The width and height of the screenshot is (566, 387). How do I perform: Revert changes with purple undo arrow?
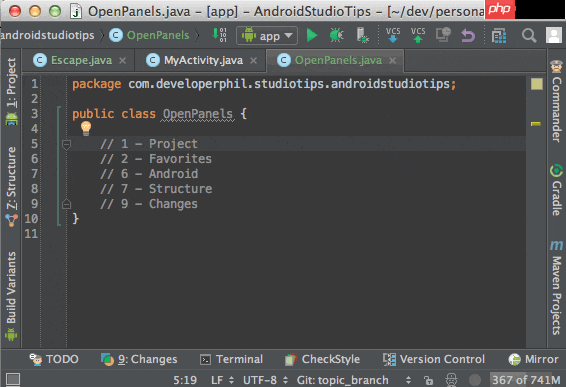[x=468, y=35]
